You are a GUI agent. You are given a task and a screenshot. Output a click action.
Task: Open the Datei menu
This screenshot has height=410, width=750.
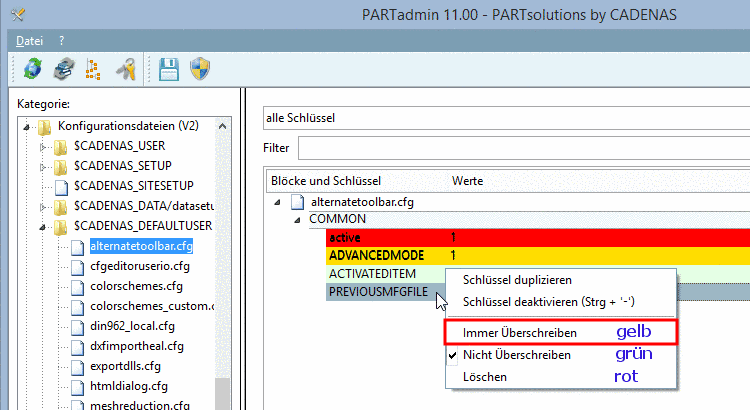(30, 41)
